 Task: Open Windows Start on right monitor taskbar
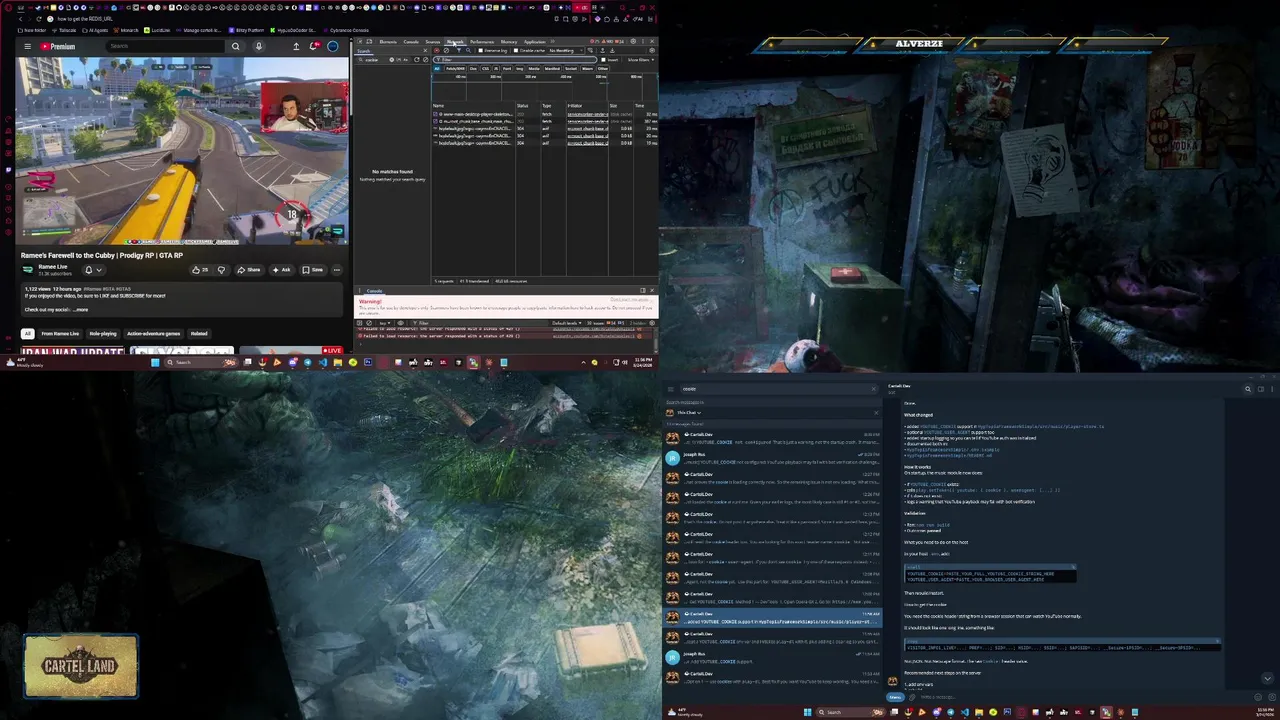(x=807, y=712)
